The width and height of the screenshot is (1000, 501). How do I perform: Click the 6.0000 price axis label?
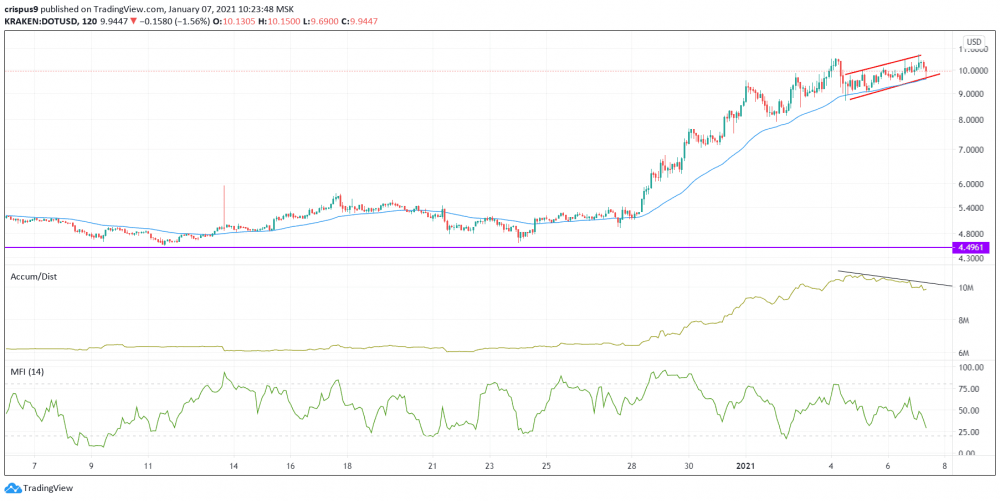pos(970,184)
